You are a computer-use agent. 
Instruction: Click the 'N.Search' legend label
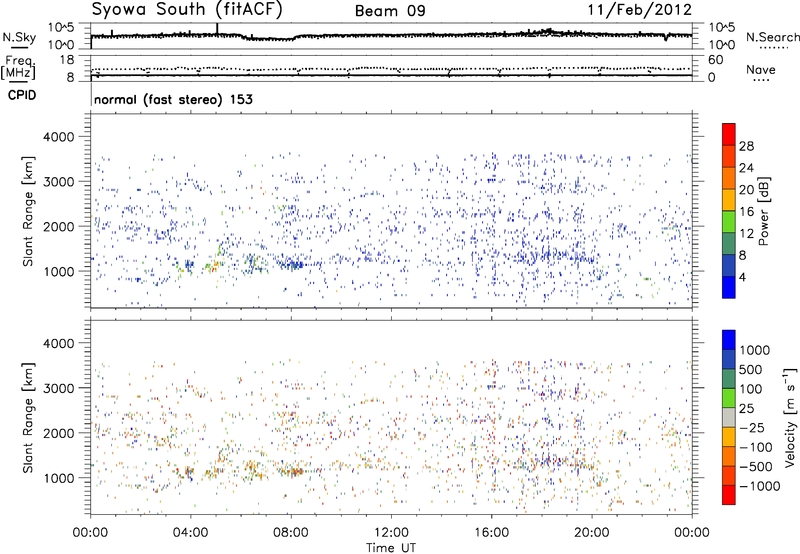(772, 37)
